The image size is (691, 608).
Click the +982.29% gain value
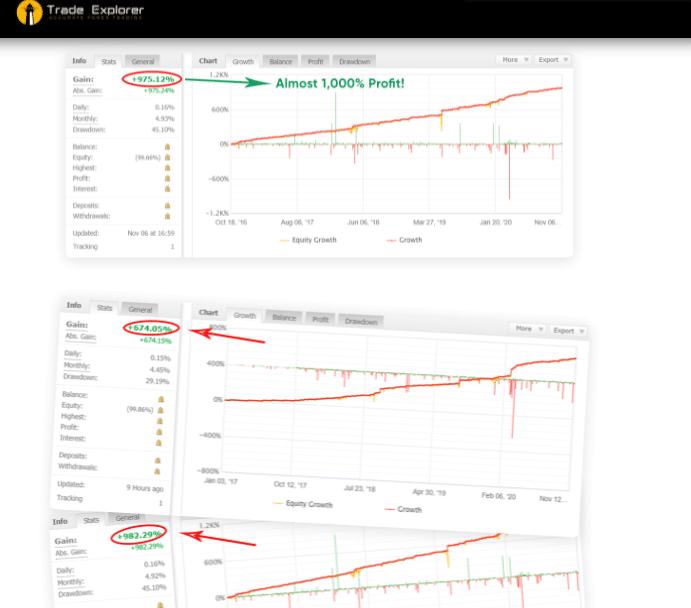tap(140, 535)
